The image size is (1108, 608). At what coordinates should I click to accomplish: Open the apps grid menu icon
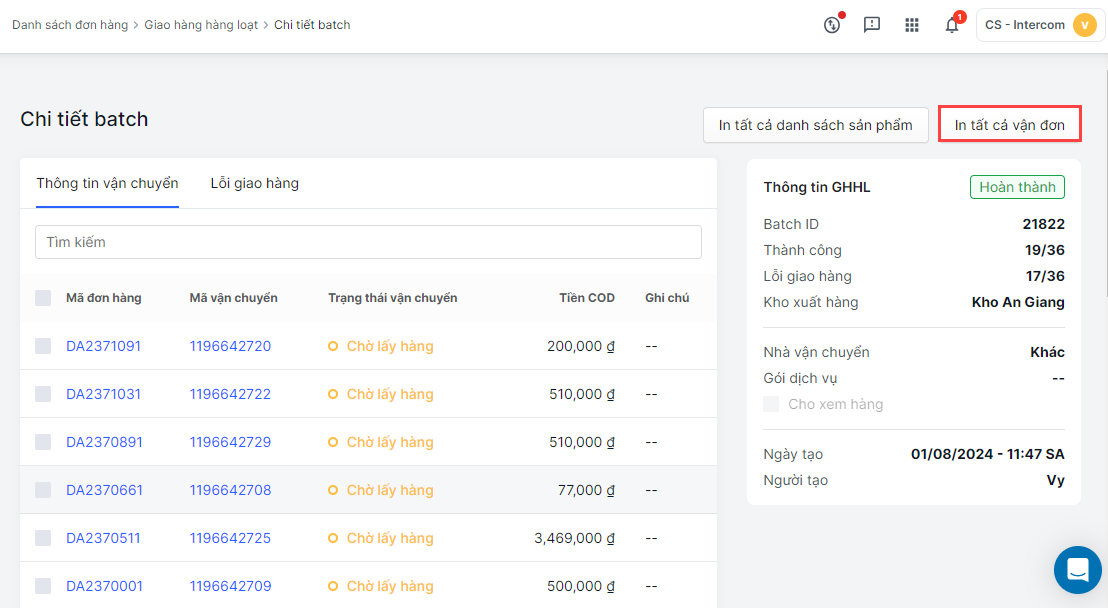point(912,25)
